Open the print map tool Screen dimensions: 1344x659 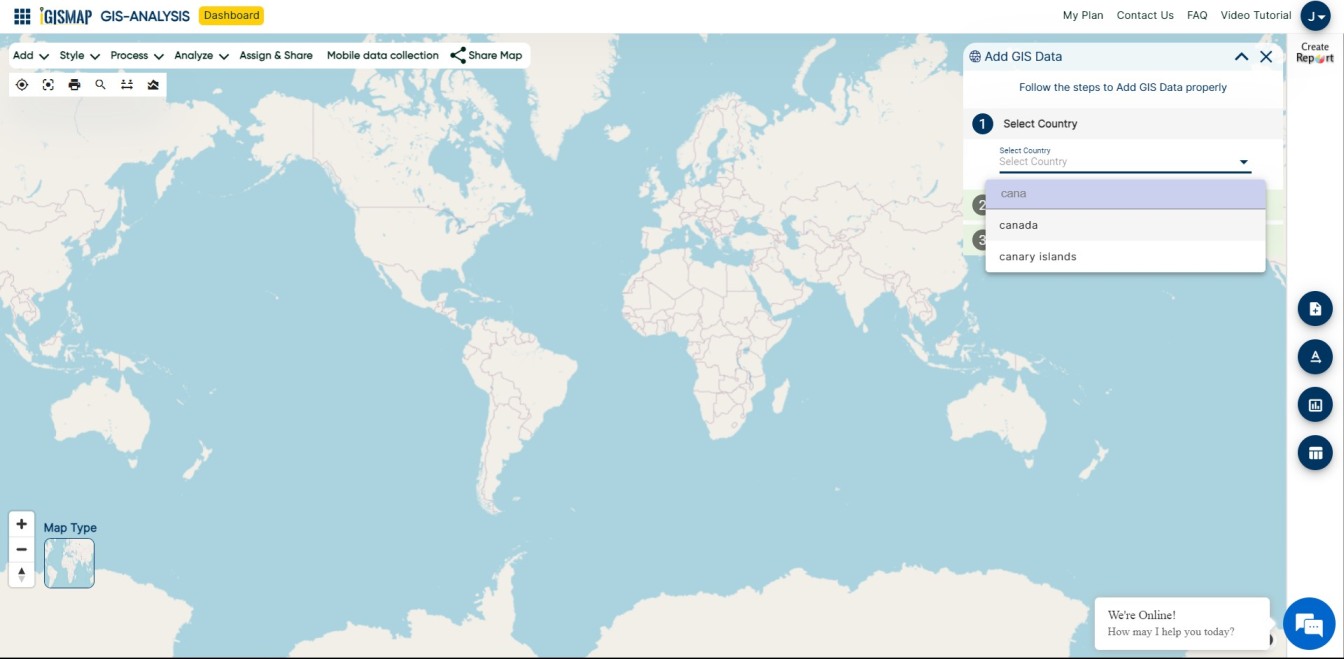click(x=74, y=84)
